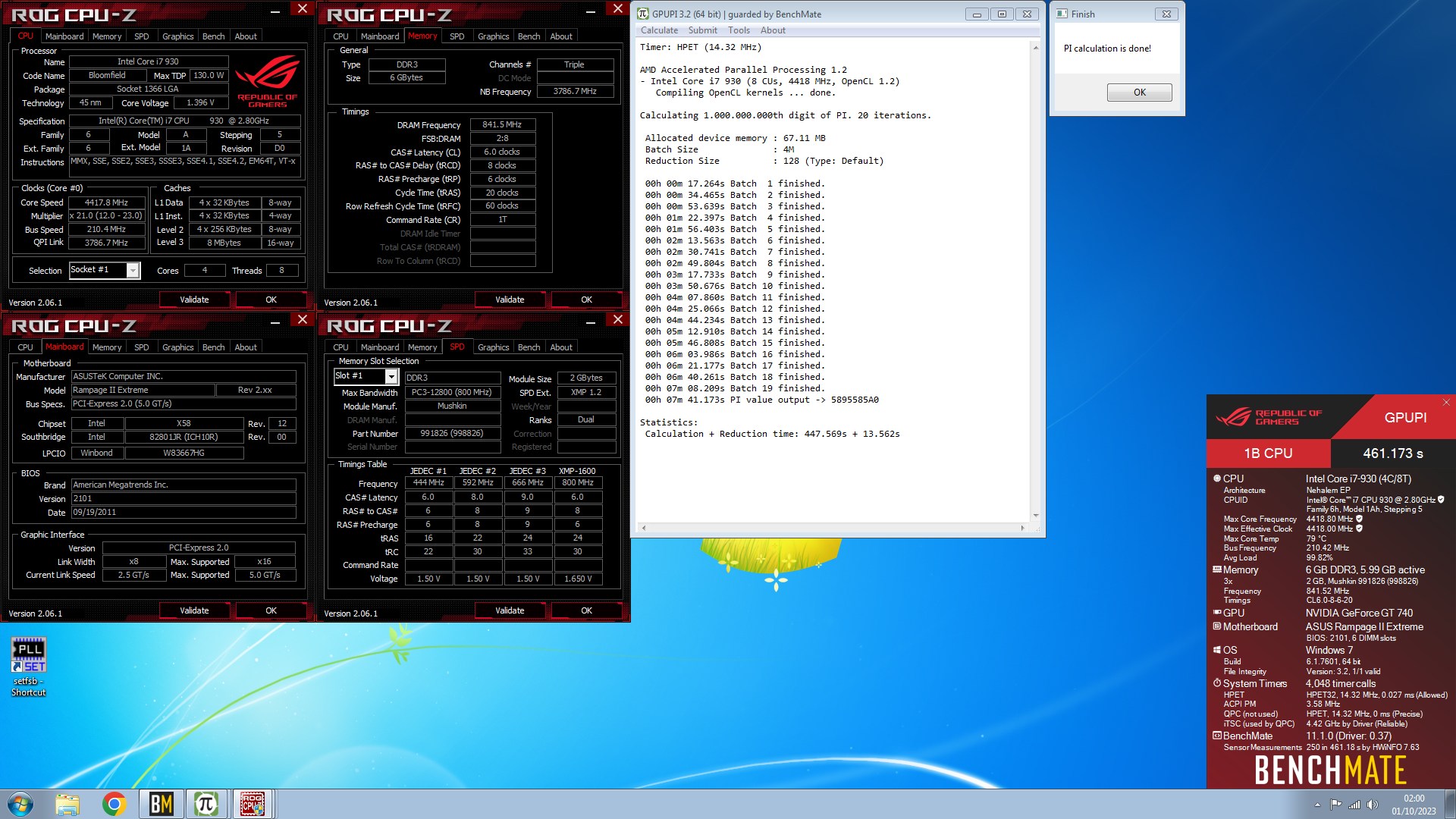Click OK in the Memory-tab CPU-Z window
Viewport: 1456px width, 819px height.
click(x=586, y=300)
